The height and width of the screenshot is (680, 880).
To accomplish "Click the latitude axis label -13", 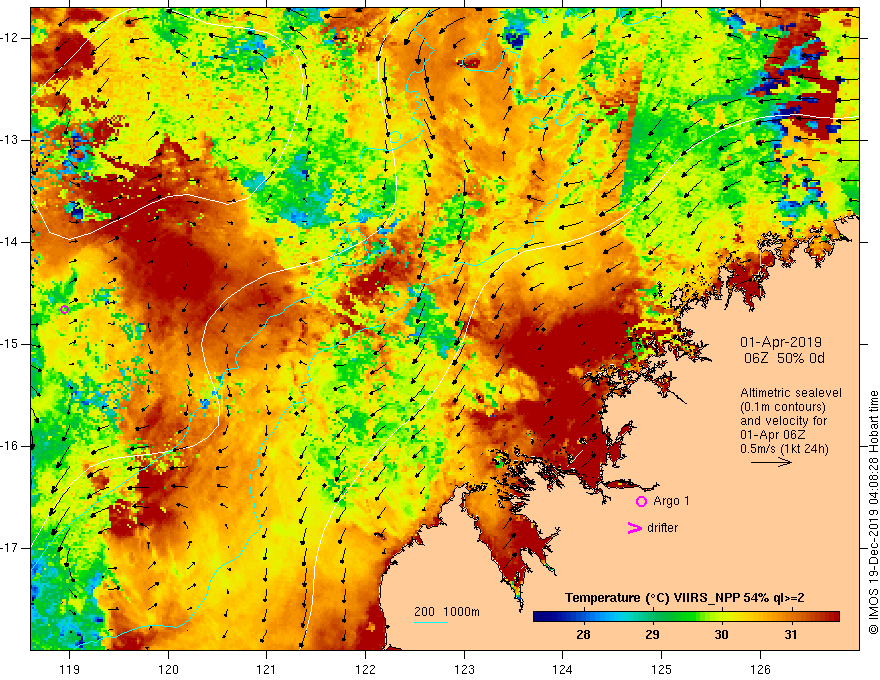I will pos(11,140).
